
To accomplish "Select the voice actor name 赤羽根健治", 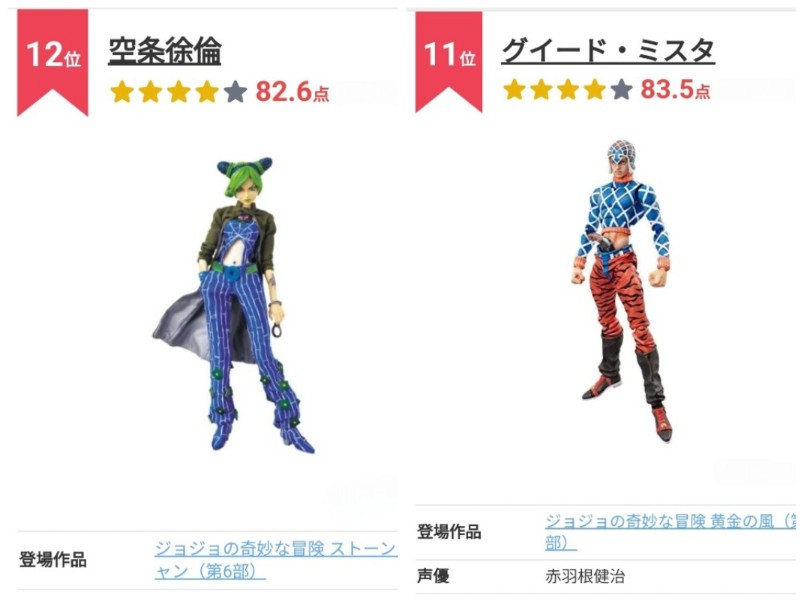I will click(x=585, y=576).
